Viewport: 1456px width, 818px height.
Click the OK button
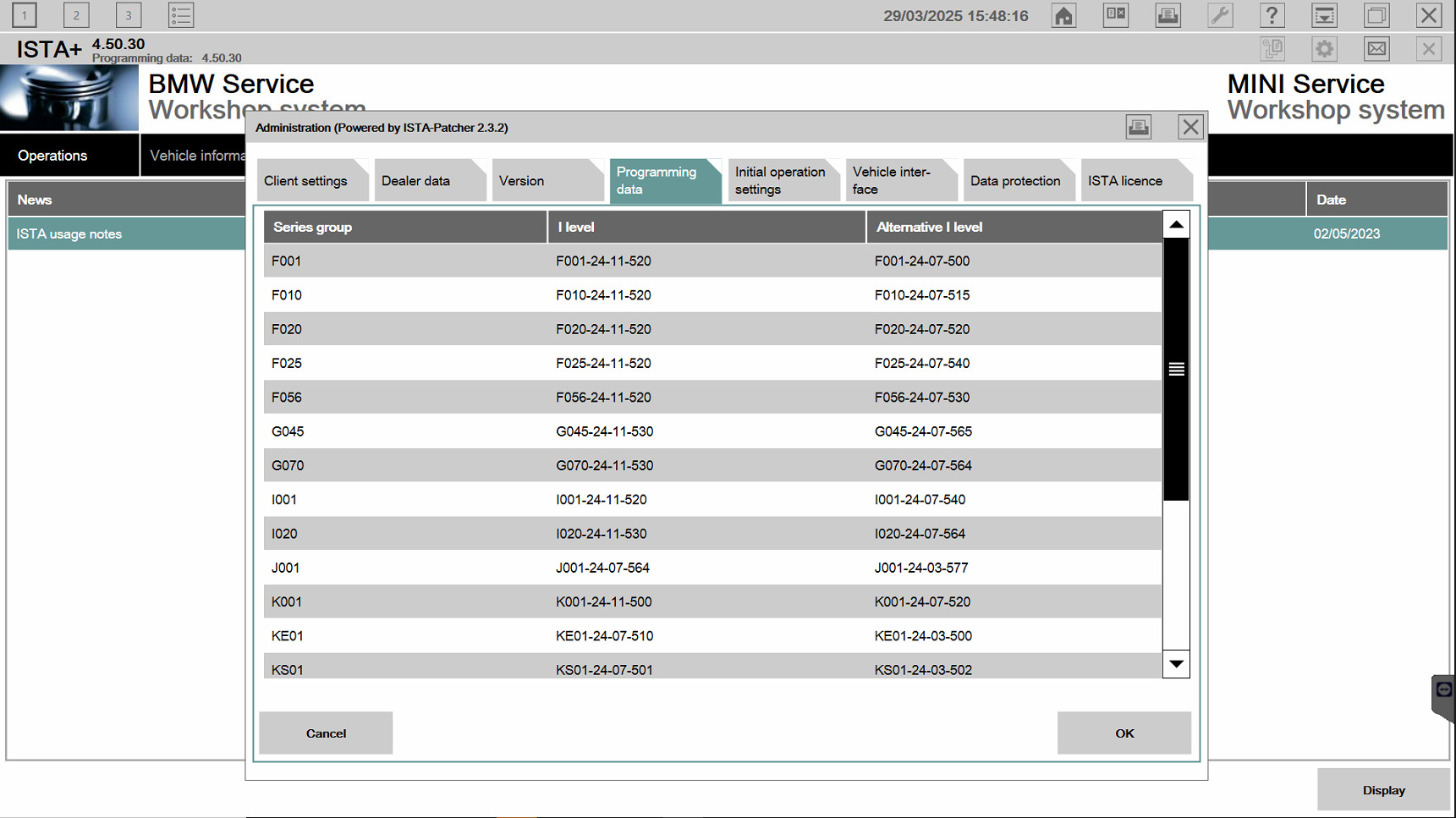[1124, 733]
